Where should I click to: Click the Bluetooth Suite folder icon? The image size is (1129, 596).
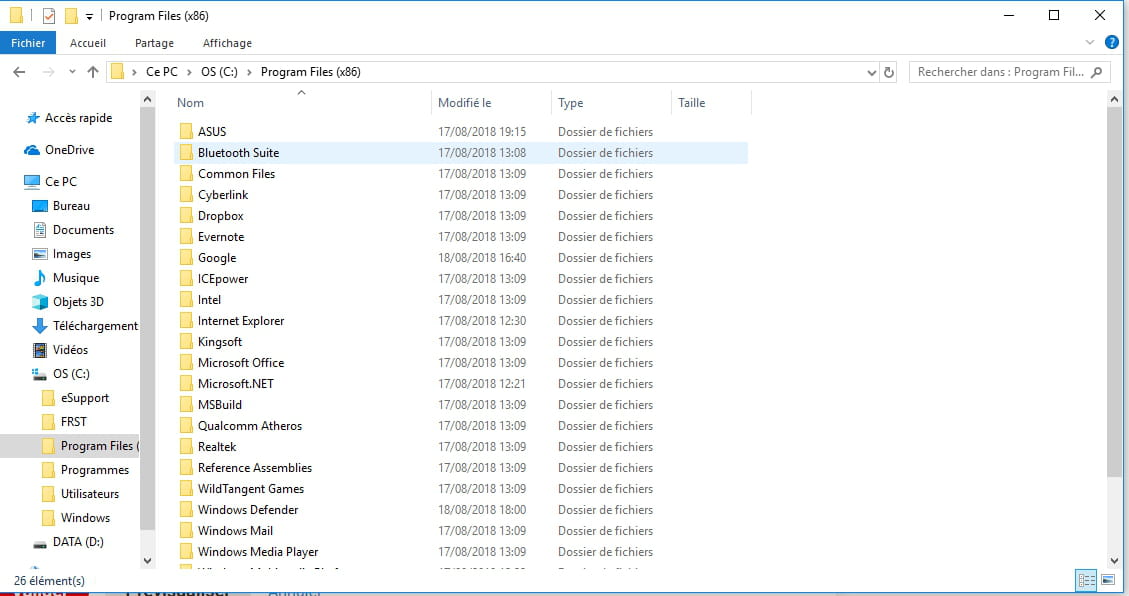[x=186, y=152]
